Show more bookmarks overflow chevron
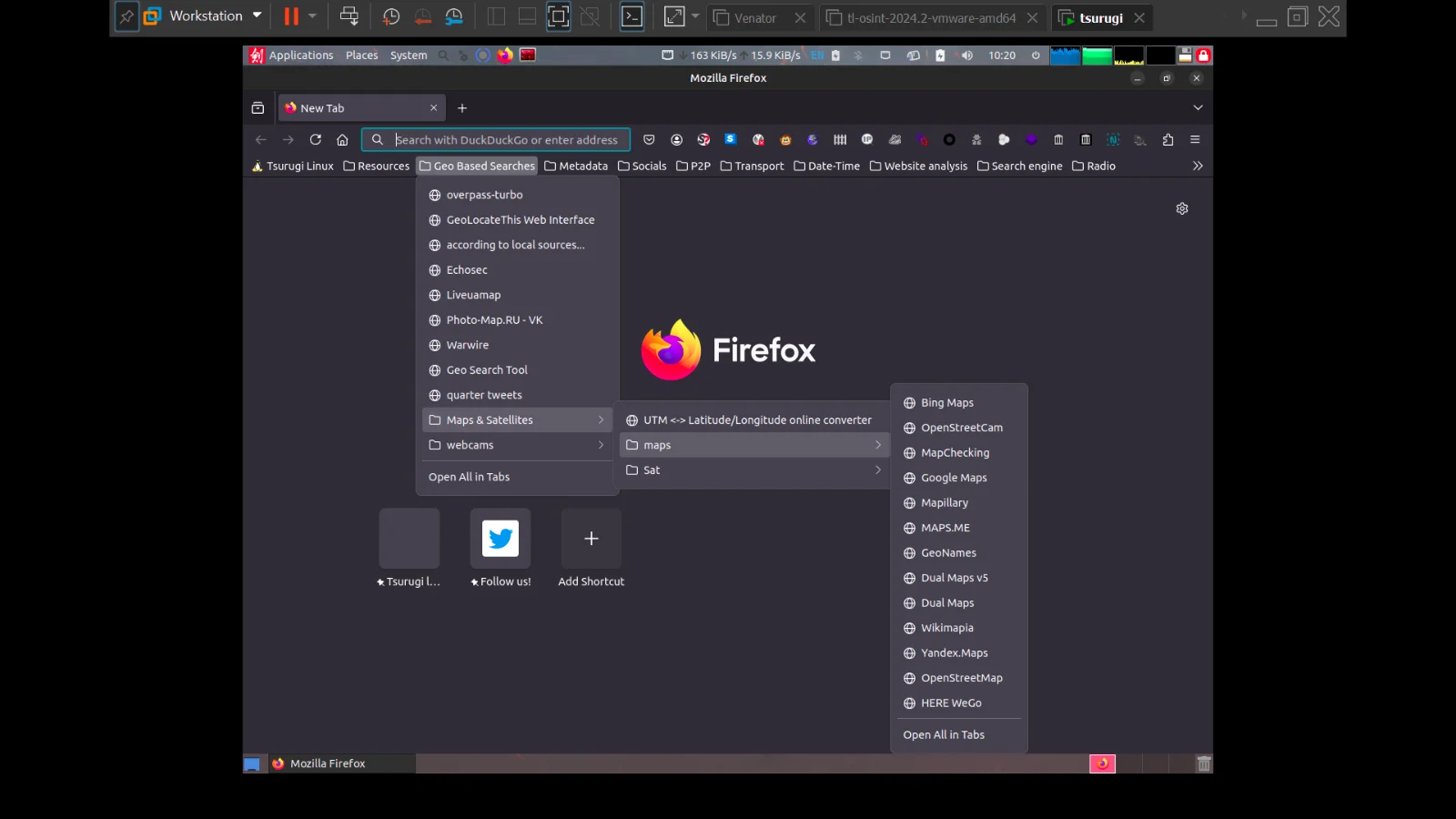This screenshot has width=1456, height=819. pos(1198,167)
